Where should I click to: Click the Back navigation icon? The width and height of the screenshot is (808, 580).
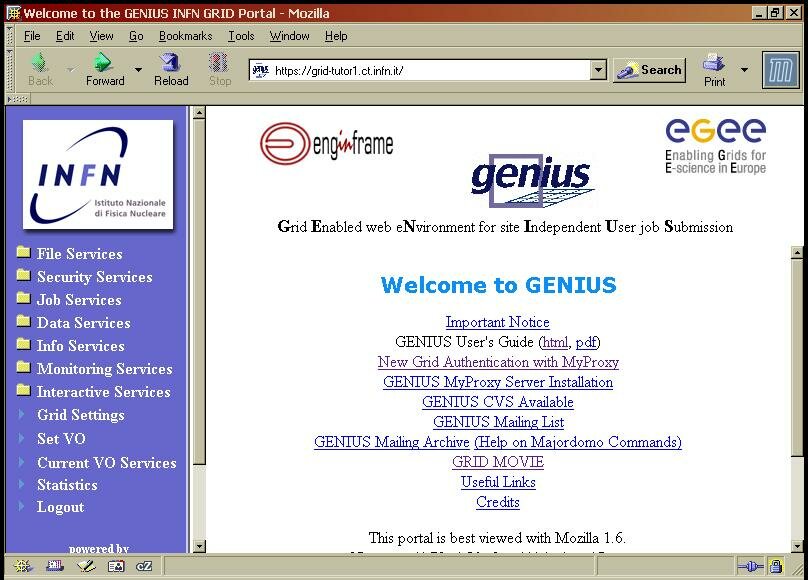[40, 63]
